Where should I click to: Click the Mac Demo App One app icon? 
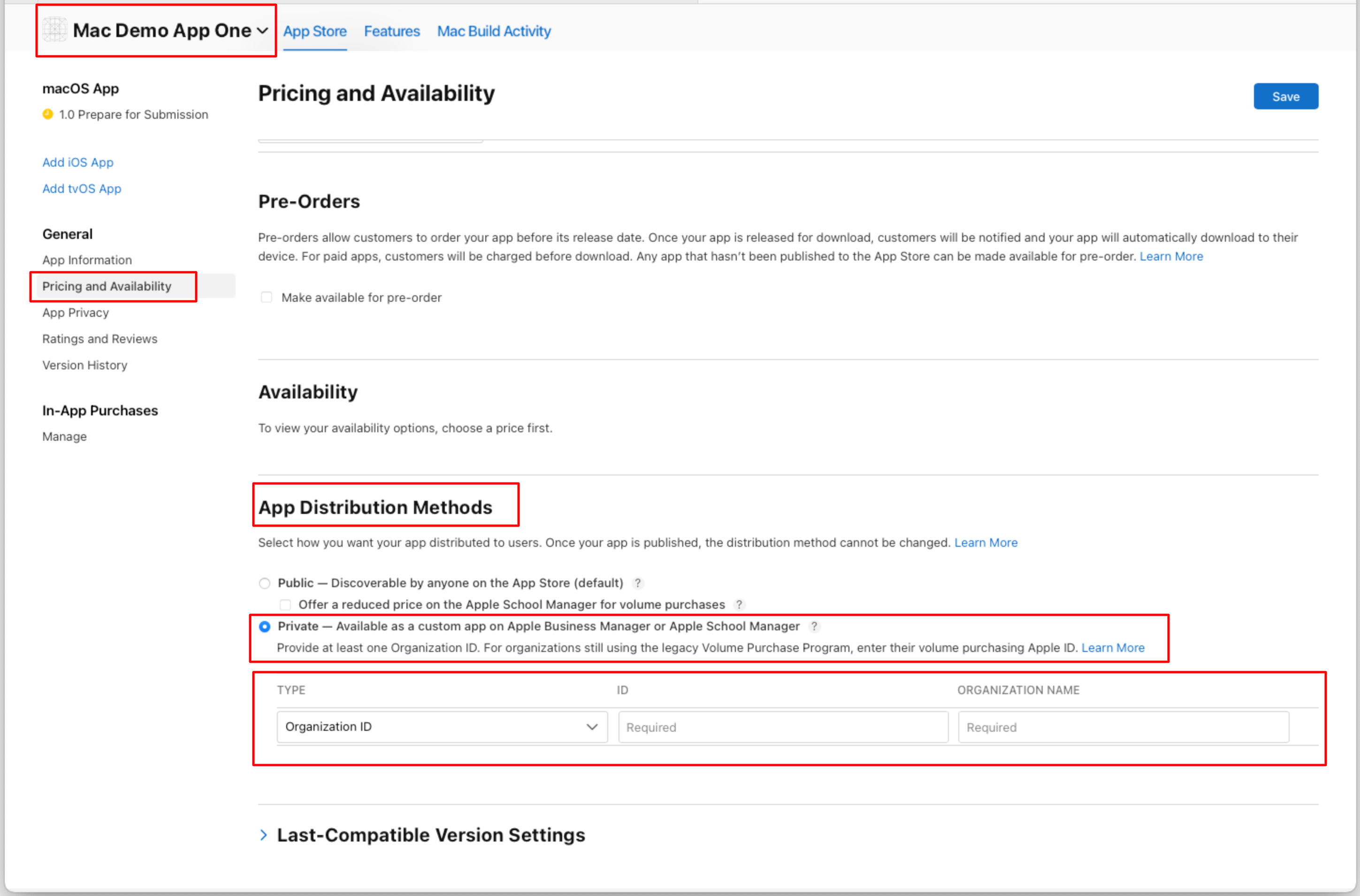55,30
